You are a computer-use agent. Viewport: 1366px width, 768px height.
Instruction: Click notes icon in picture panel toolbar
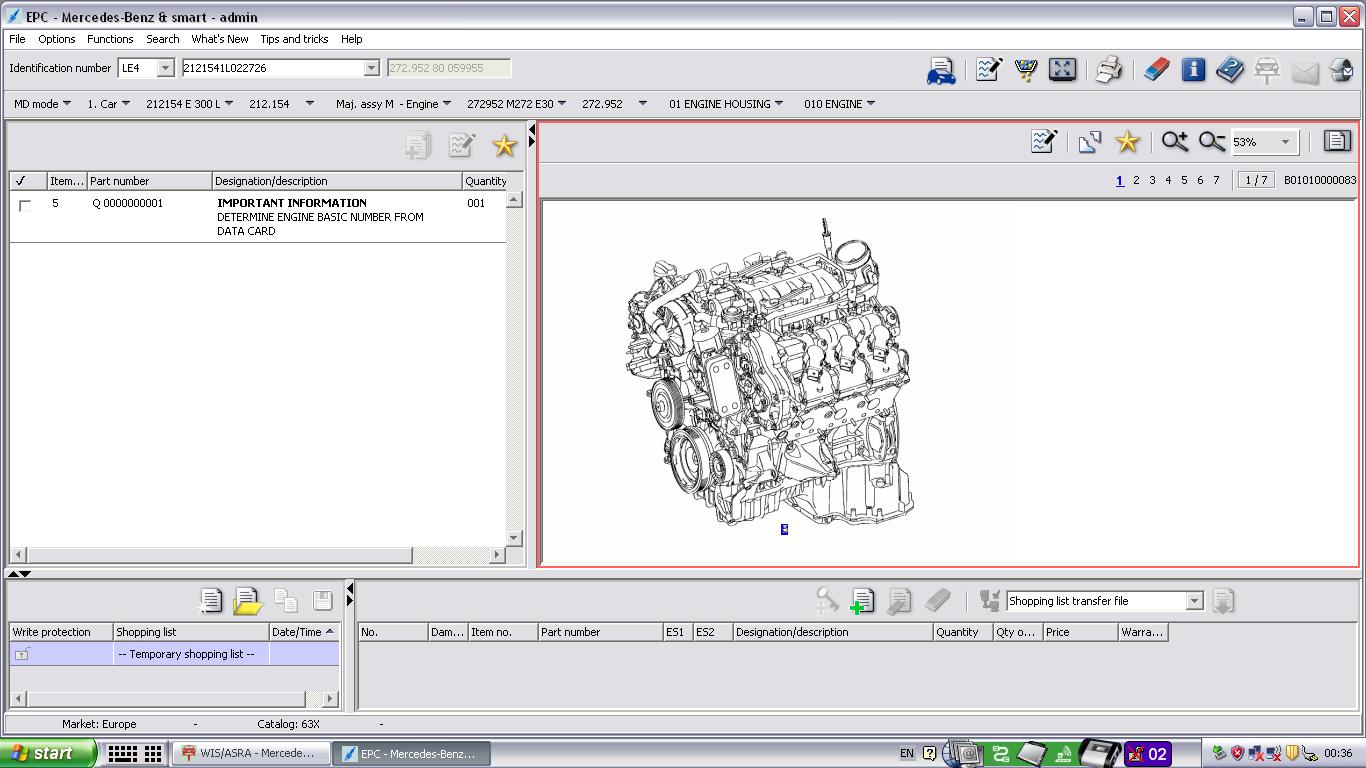(x=1044, y=142)
